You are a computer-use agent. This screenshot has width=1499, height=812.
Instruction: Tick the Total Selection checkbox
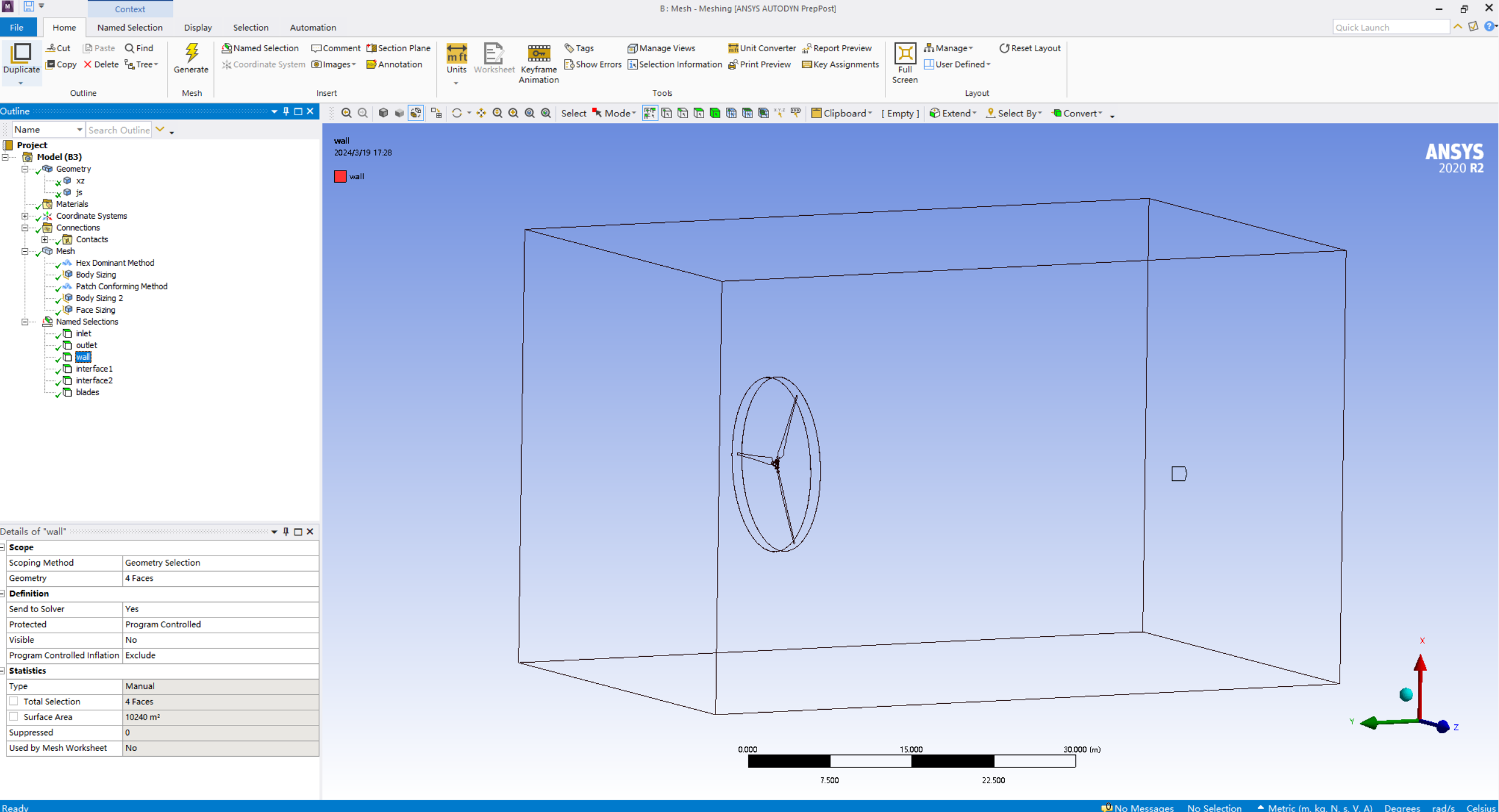[14, 701]
